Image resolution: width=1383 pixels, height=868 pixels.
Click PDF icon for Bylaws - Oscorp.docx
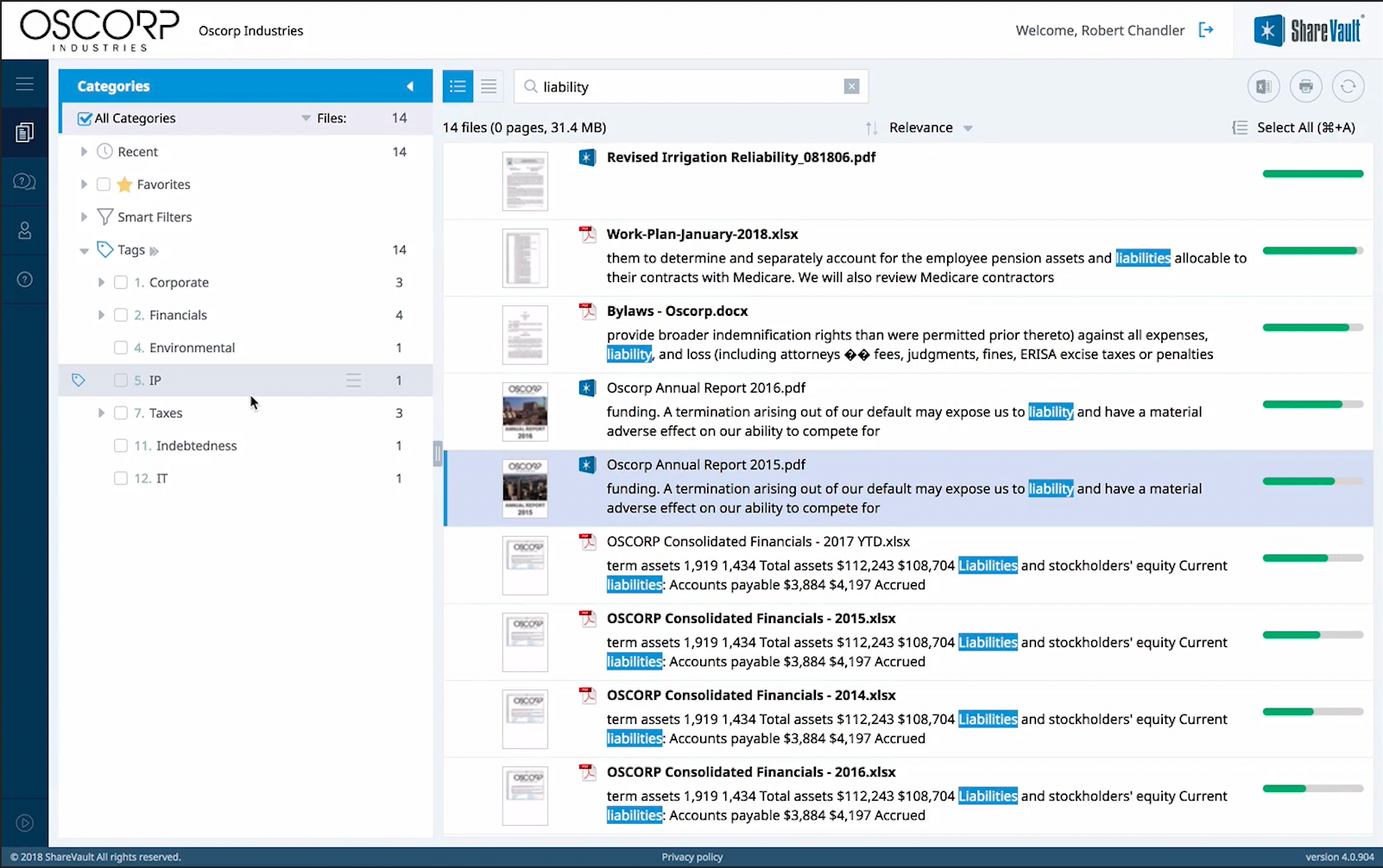pos(587,311)
